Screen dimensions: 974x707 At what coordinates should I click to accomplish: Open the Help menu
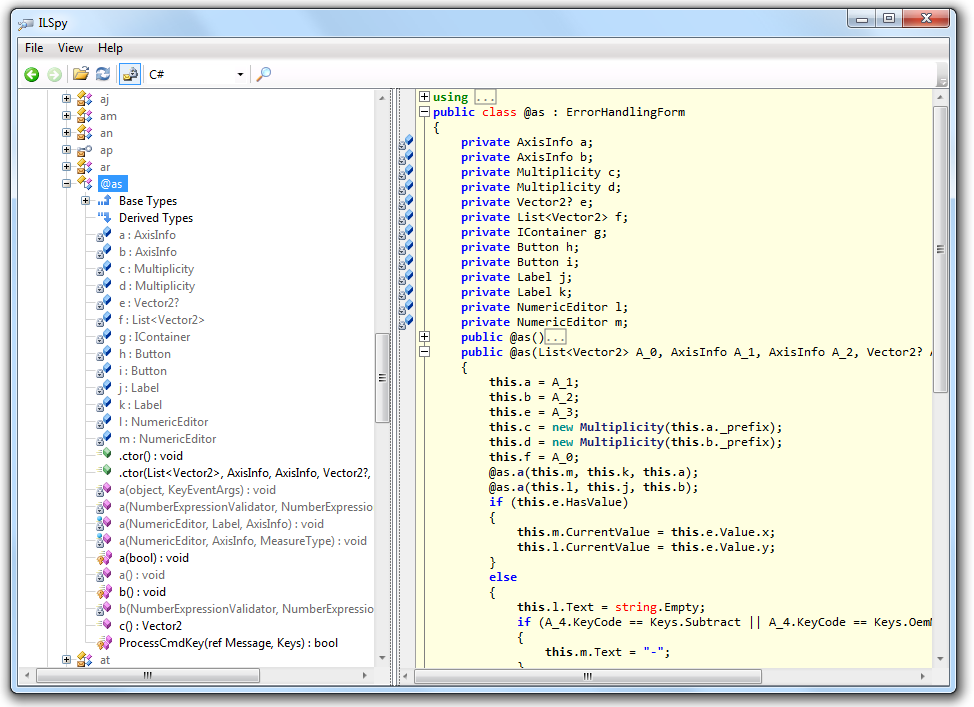[x=110, y=48]
